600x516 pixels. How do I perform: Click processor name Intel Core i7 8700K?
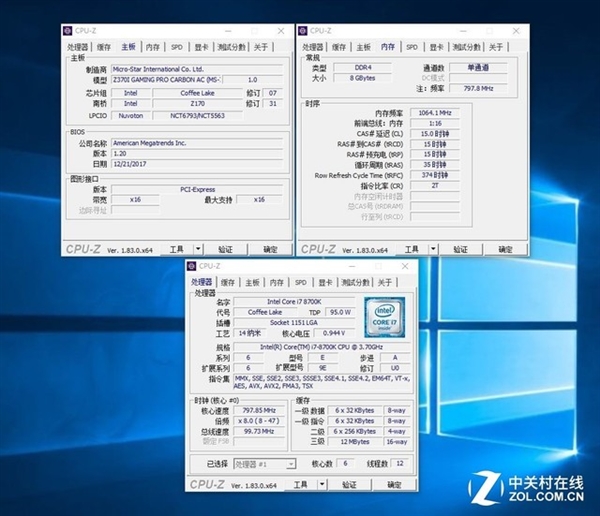(x=294, y=302)
